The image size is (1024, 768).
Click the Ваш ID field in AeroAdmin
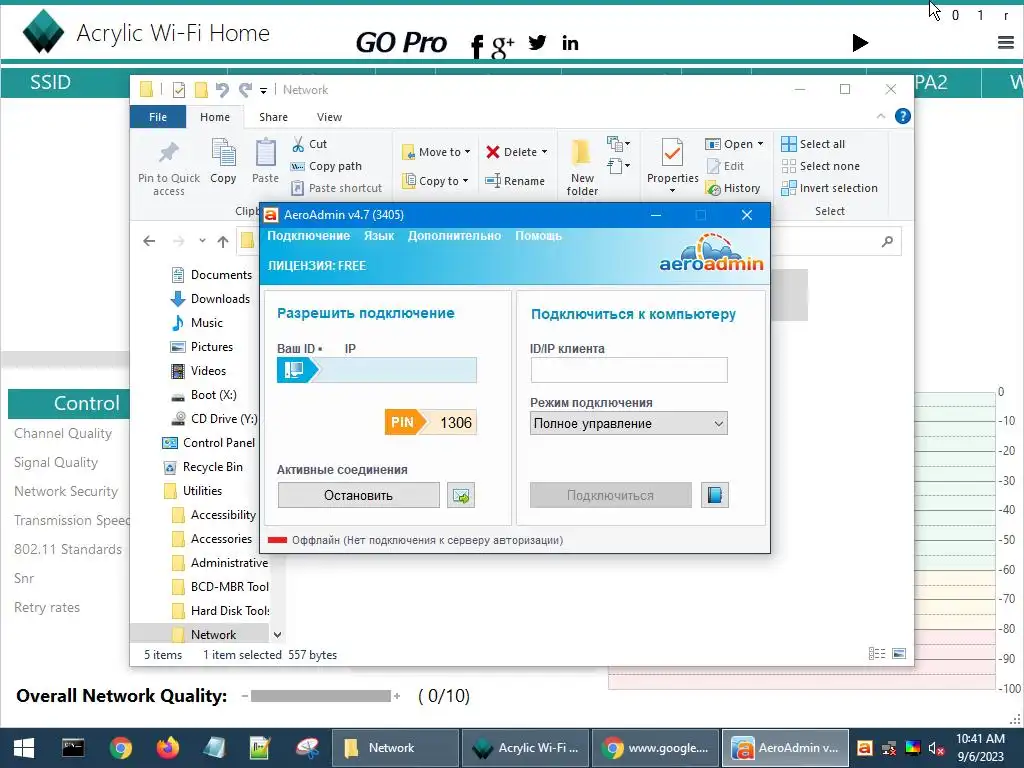[x=377, y=370]
